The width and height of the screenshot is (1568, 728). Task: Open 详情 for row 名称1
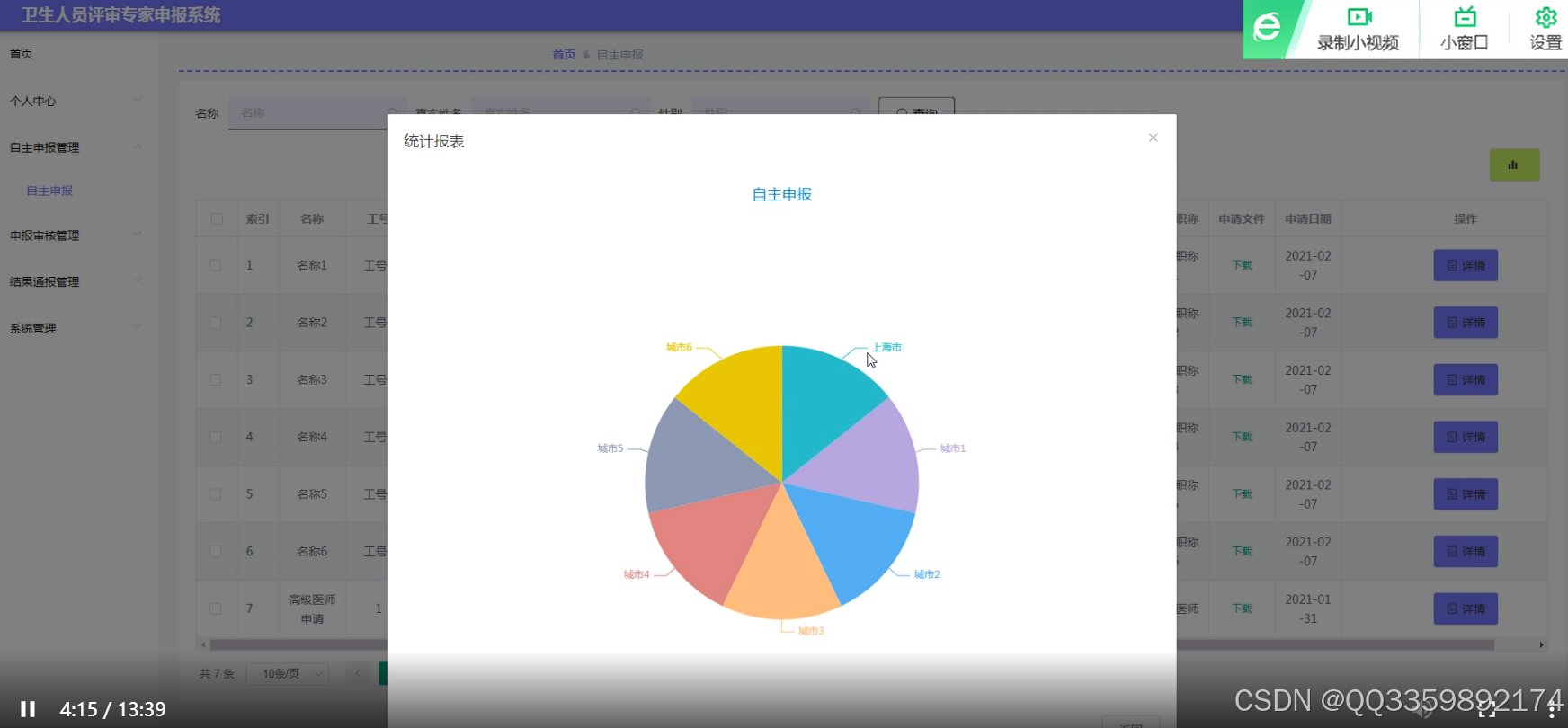(x=1466, y=265)
